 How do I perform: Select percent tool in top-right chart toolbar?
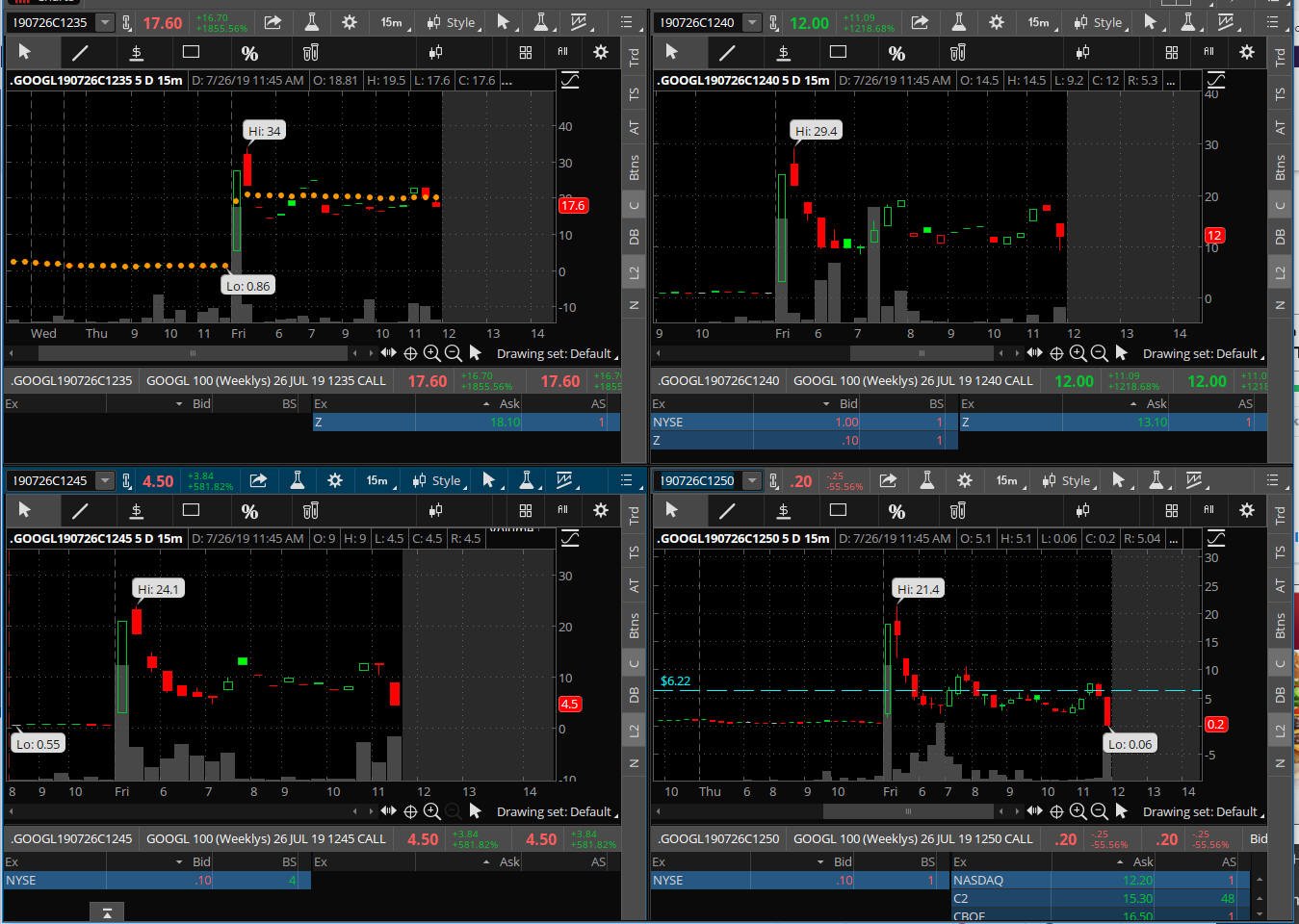click(x=896, y=53)
